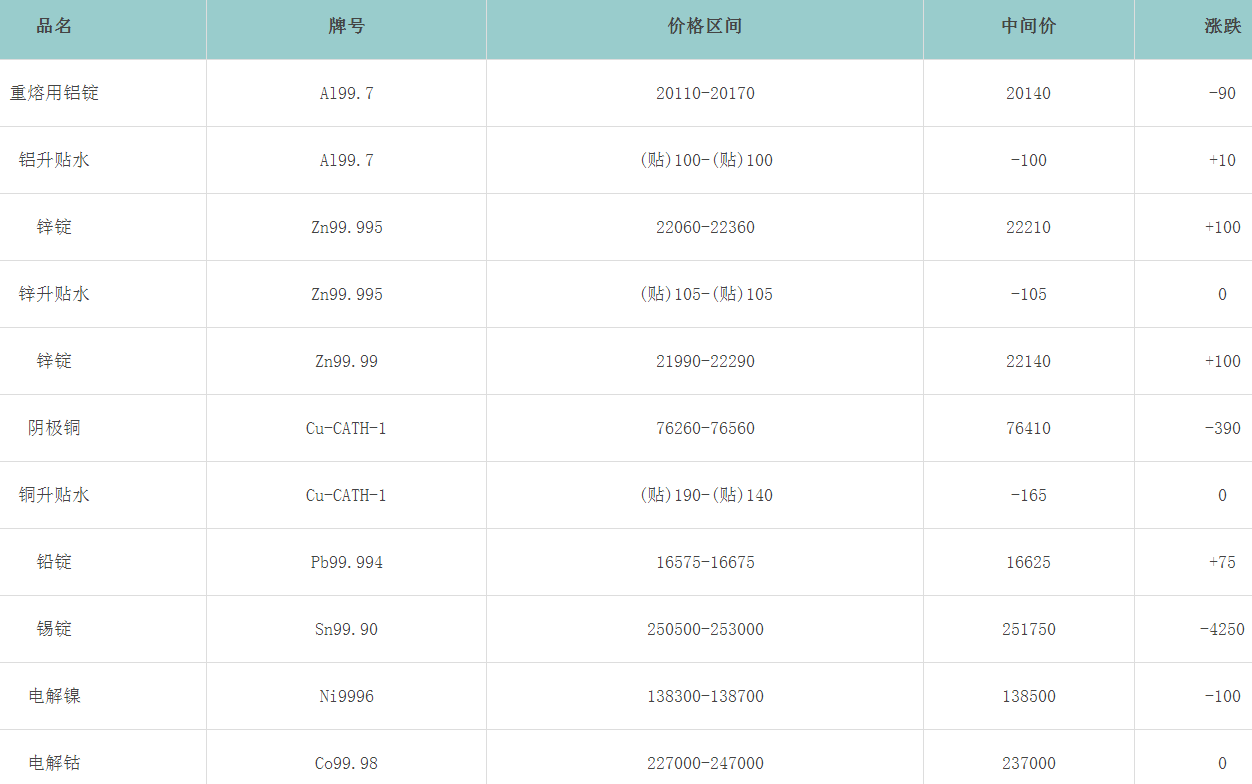Select the Pb99.994 grade cell
The image size is (1252, 784).
pyautogui.click(x=346, y=562)
